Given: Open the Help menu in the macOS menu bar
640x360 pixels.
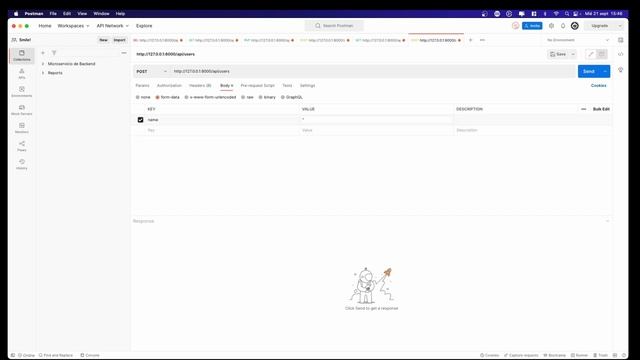Looking at the screenshot, I should [120, 13].
